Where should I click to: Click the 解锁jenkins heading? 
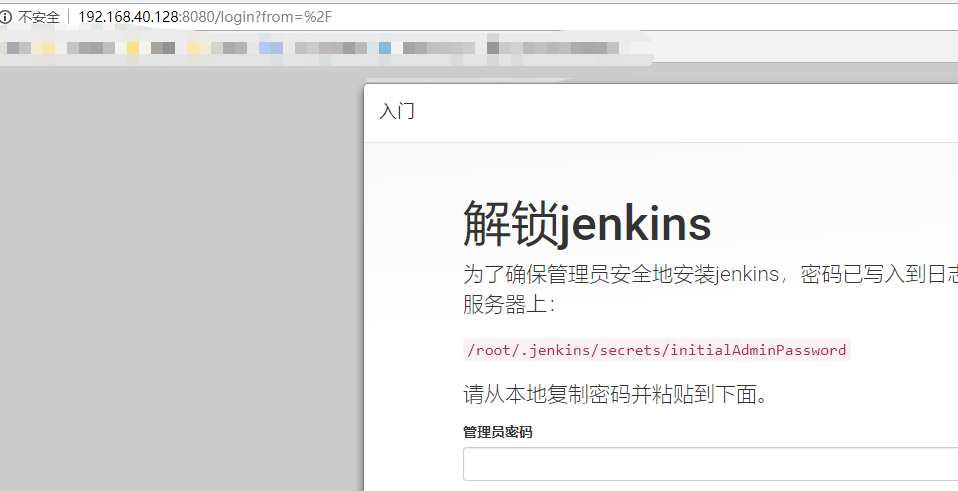point(587,224)
